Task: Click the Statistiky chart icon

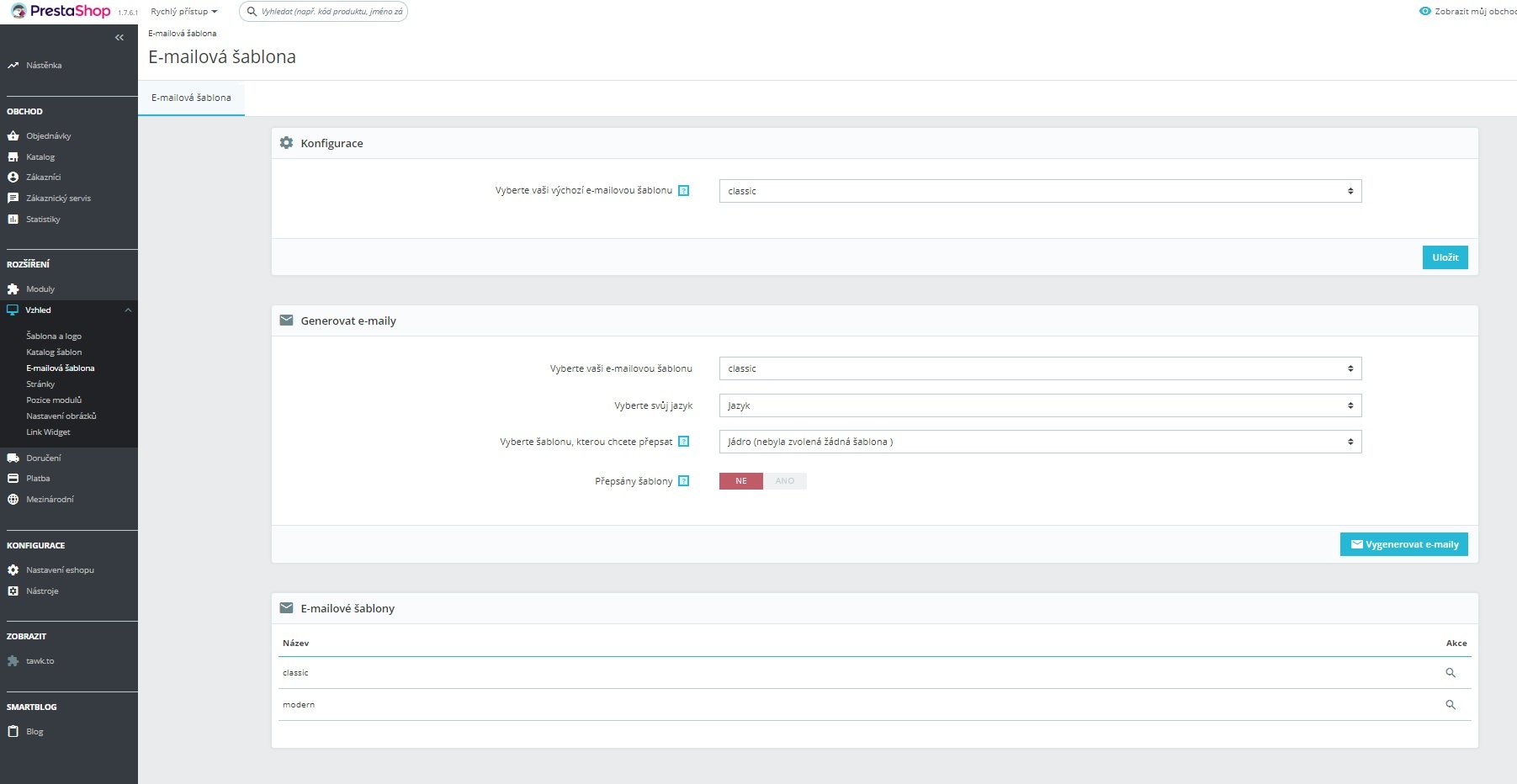Action: point(13,219)
